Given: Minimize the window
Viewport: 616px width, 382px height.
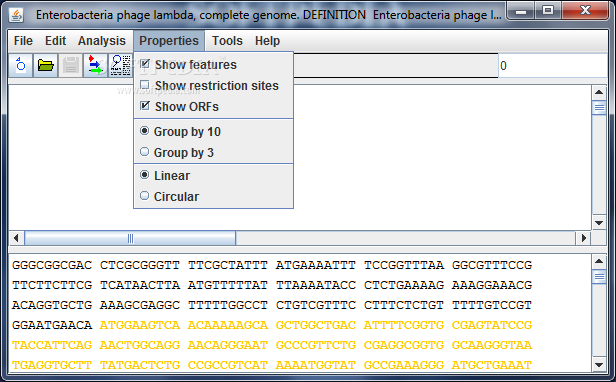Looking at the screenshot, I should [521, 11].
